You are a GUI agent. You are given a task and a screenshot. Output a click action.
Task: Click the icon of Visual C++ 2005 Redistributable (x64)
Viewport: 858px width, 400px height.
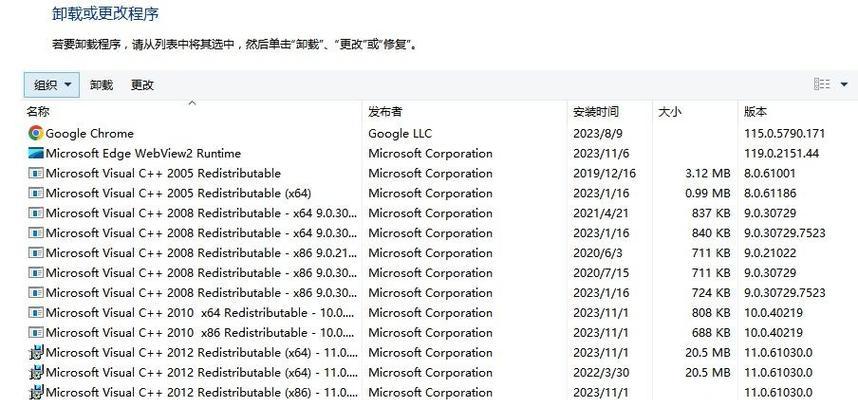tap(36, 193)
